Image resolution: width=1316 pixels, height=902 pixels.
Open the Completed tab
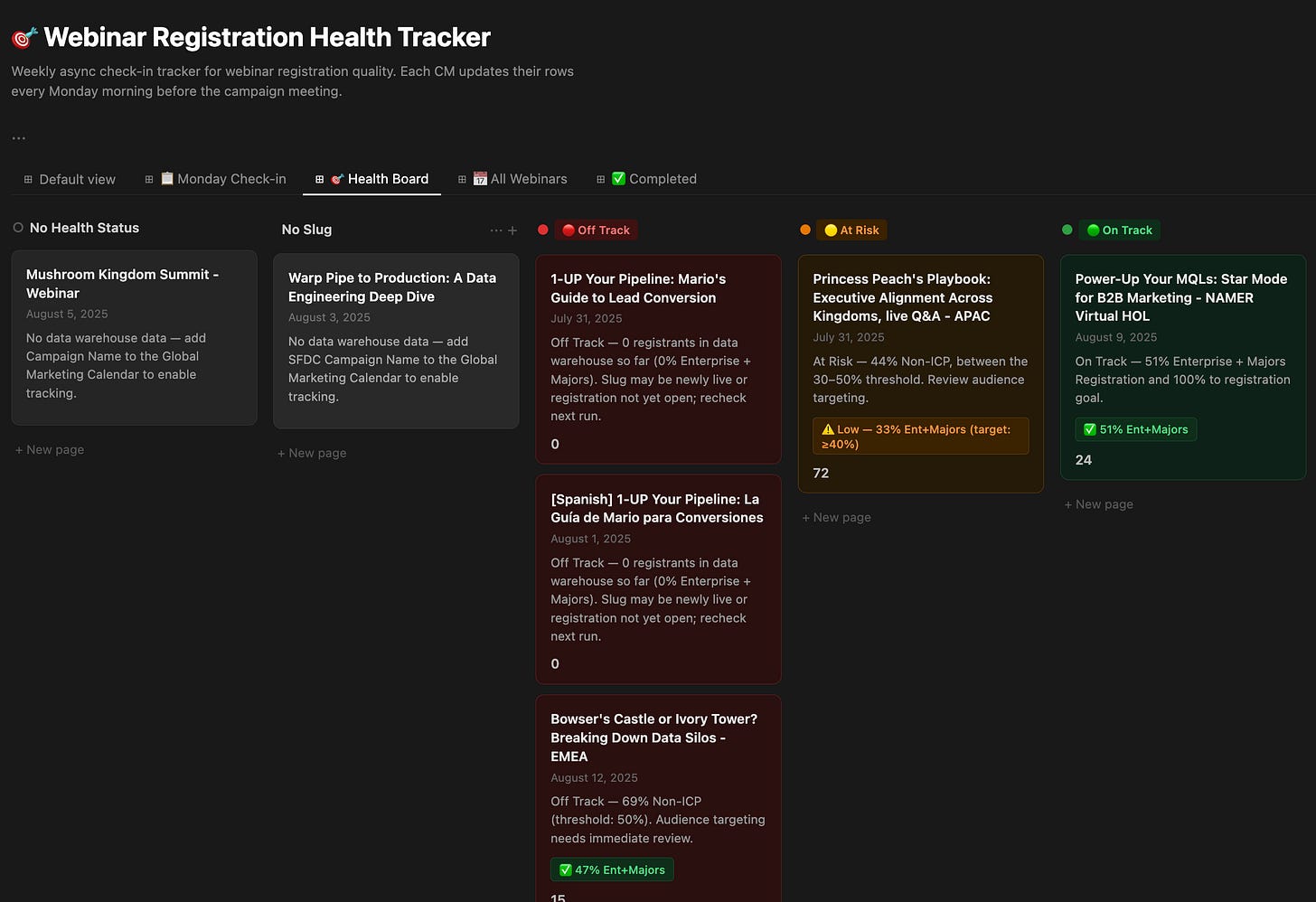(646, 179)
